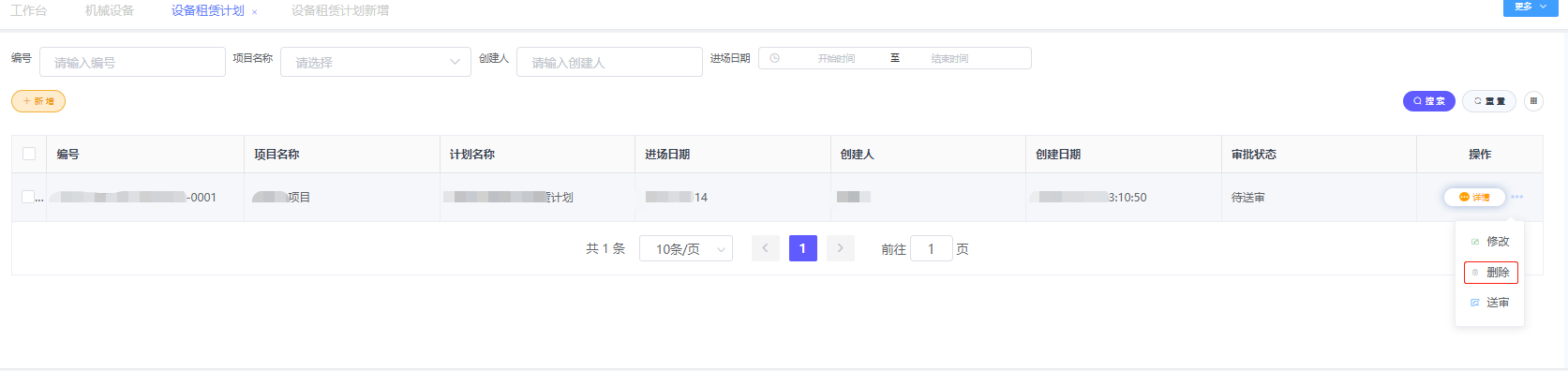Select the 设备租赁计划 tab
This screenshot has height=371, width=1568.
tap(208, 10)
